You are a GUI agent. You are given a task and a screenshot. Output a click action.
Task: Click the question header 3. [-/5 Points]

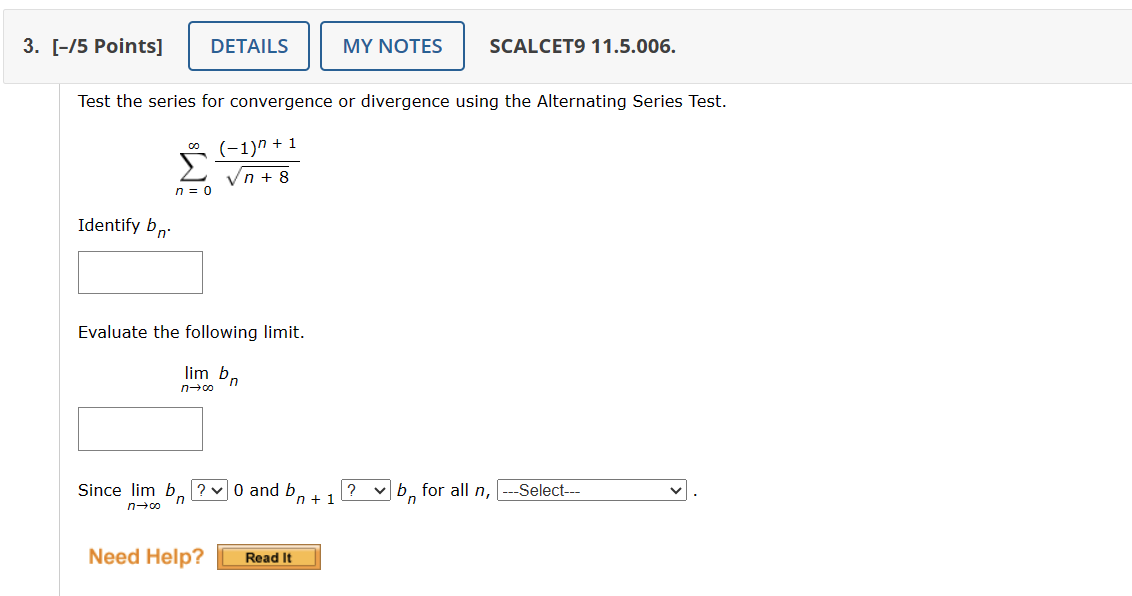pyautogui.click(x=93, y=46)
